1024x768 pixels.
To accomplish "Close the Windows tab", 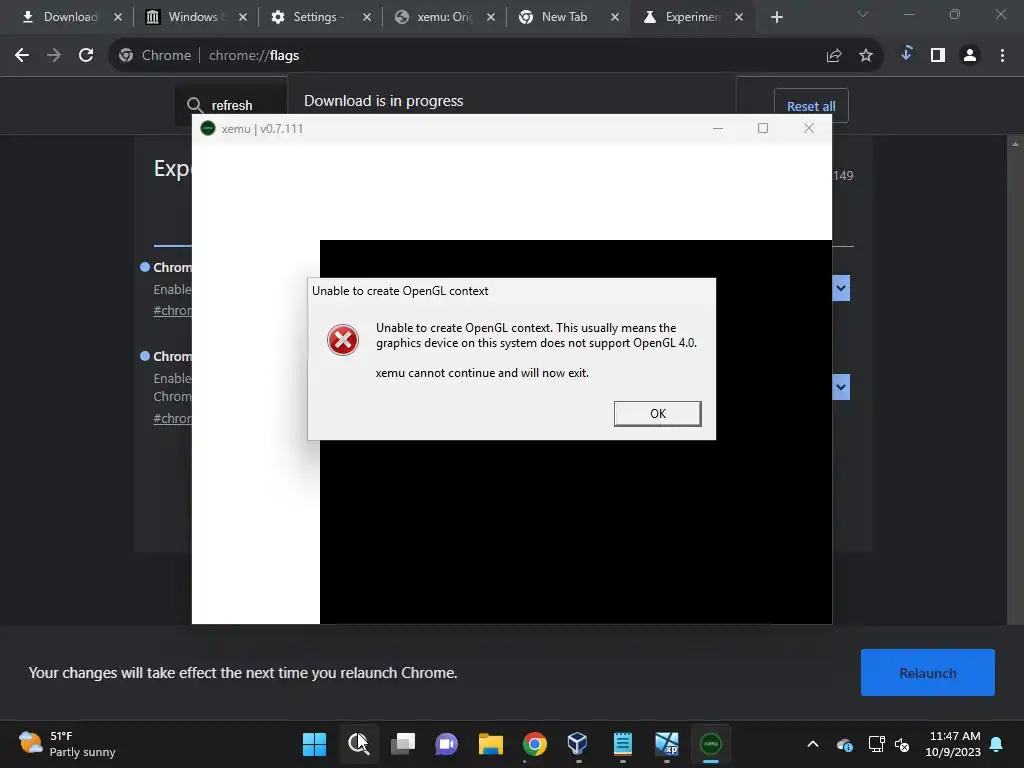I will 243,17.
